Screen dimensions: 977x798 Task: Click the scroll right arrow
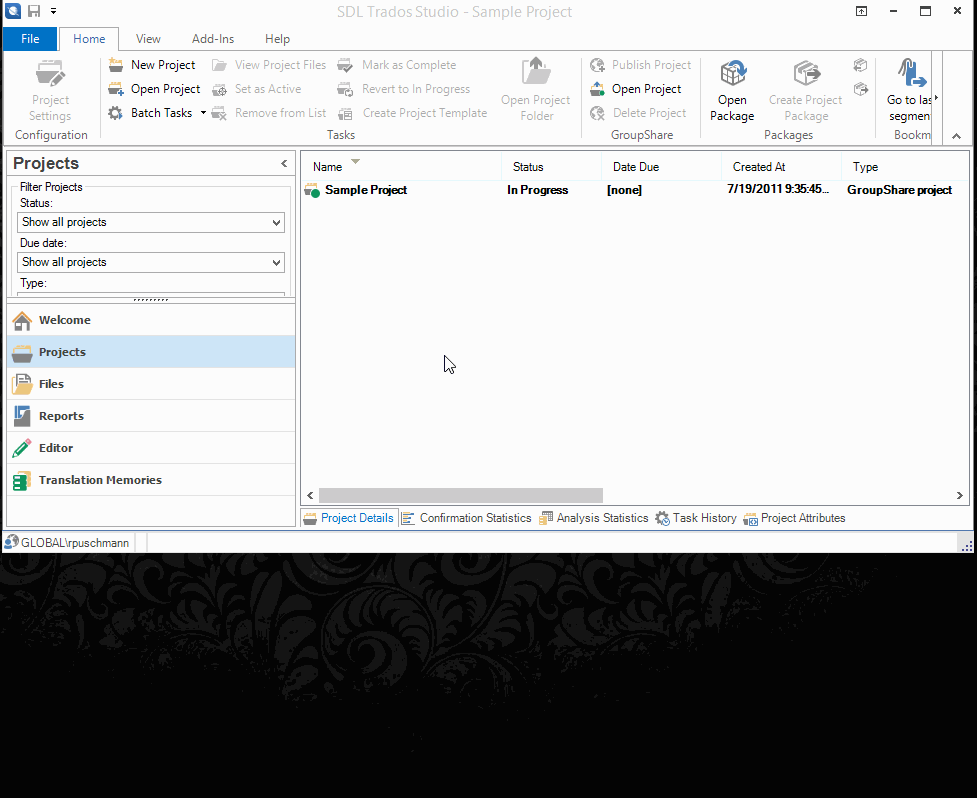pyautogui.click(x=960, y=495)
